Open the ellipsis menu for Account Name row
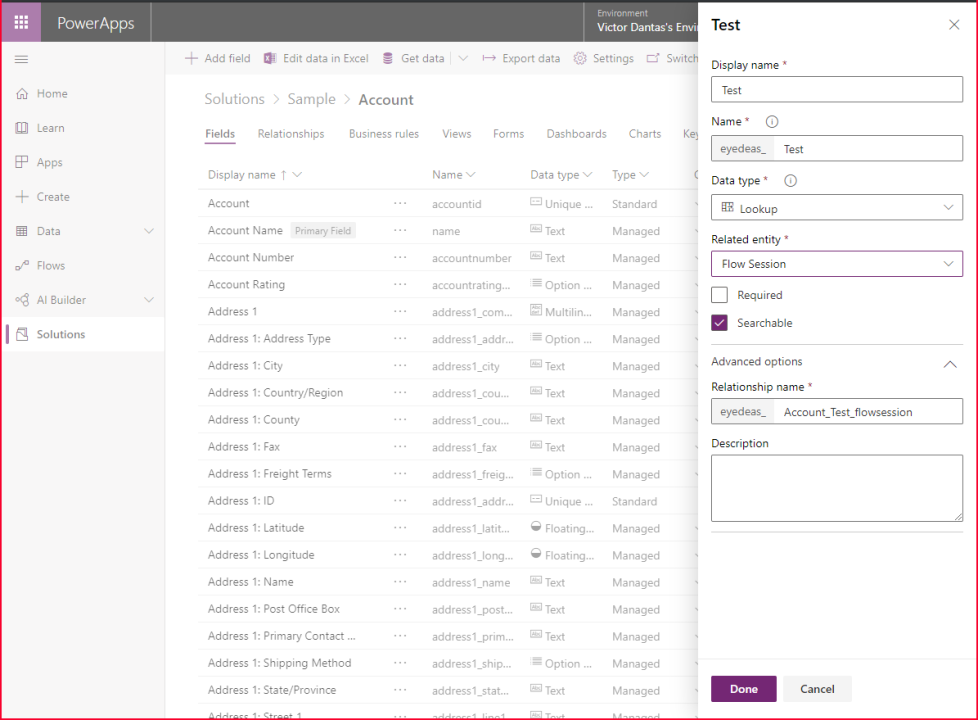 pos(400,230)
